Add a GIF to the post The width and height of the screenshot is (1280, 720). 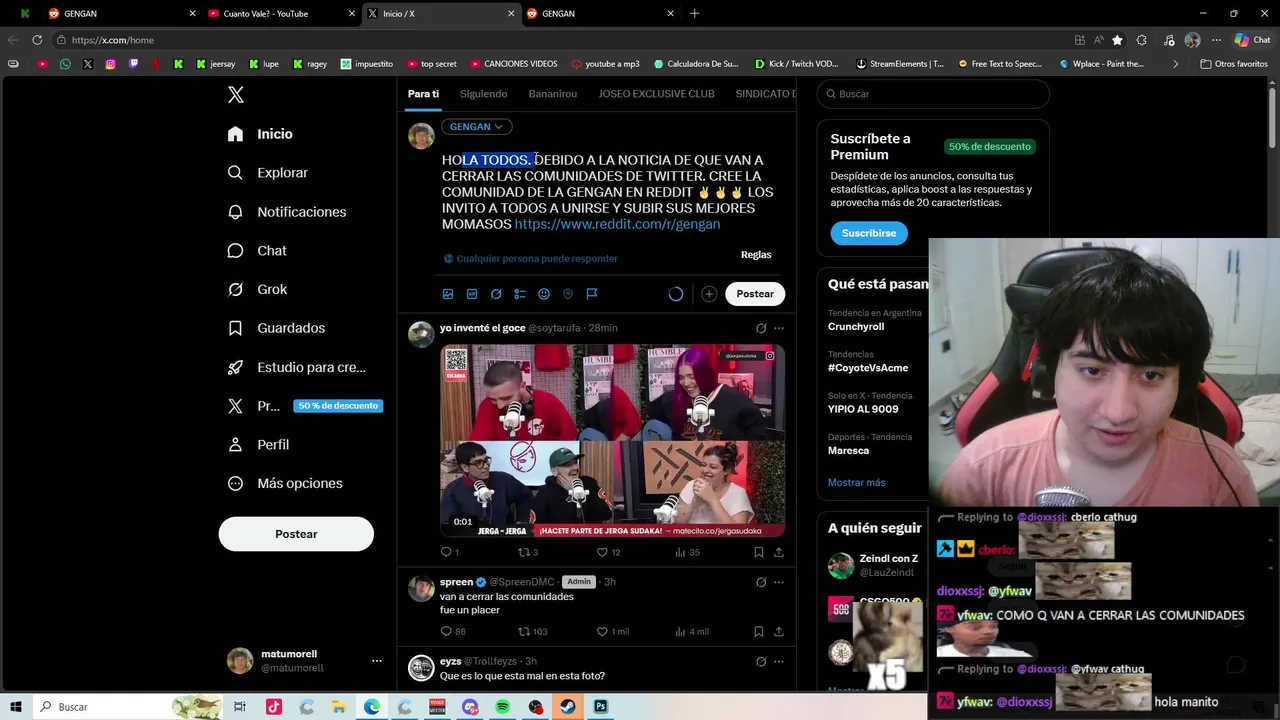click(x=472, y=294)
